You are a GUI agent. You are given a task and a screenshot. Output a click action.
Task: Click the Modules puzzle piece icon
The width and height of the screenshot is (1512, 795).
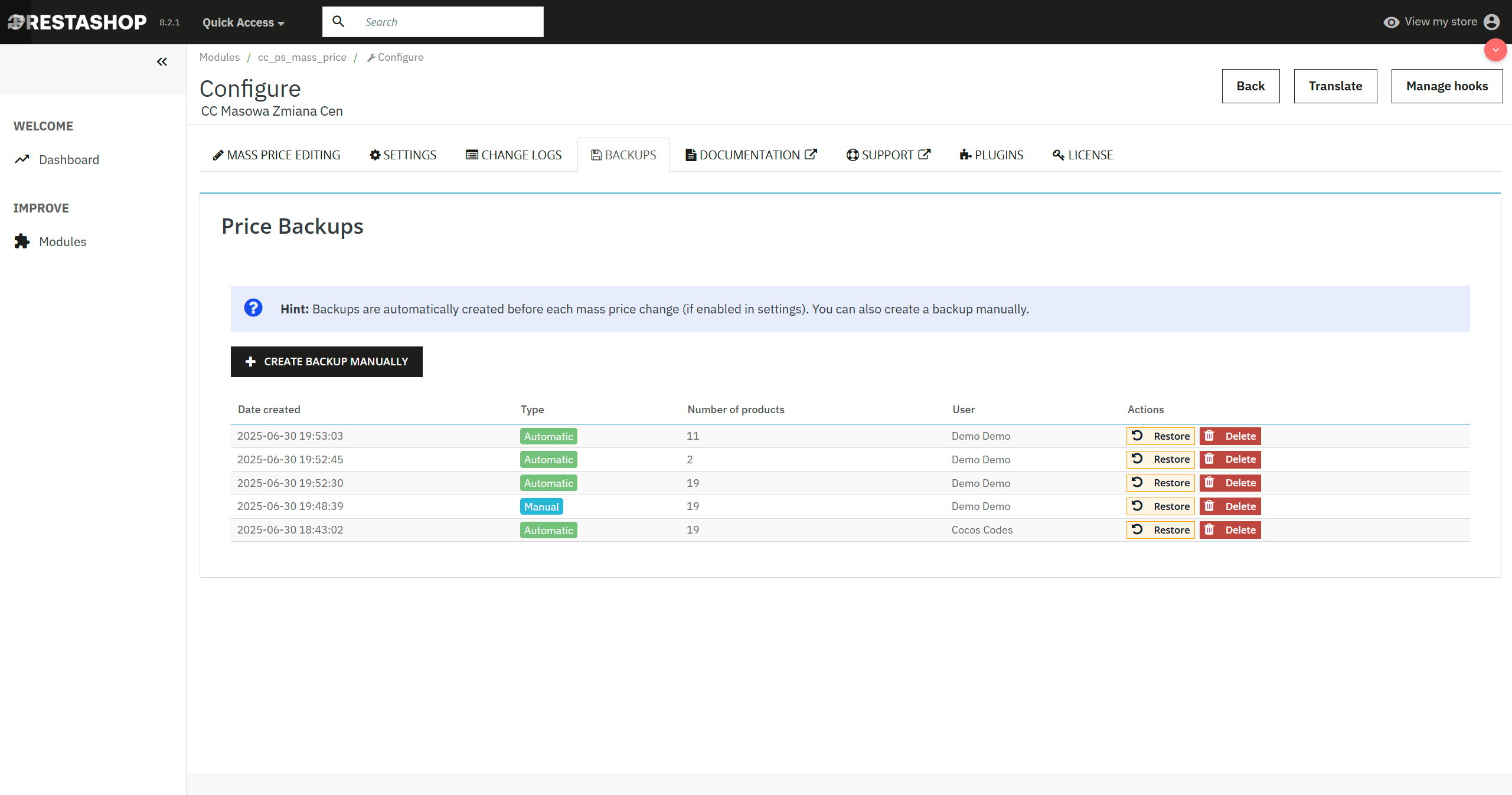pyautogui.click(x=22, y=241)
